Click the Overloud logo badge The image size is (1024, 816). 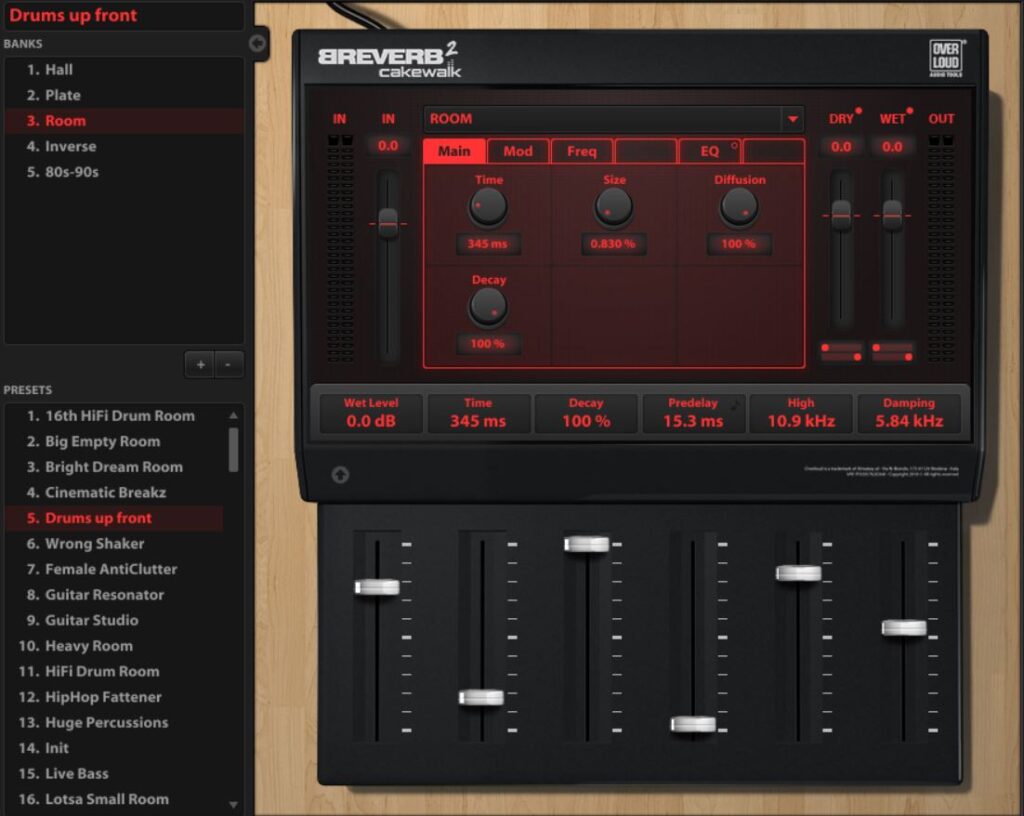(x=946, y=58)
